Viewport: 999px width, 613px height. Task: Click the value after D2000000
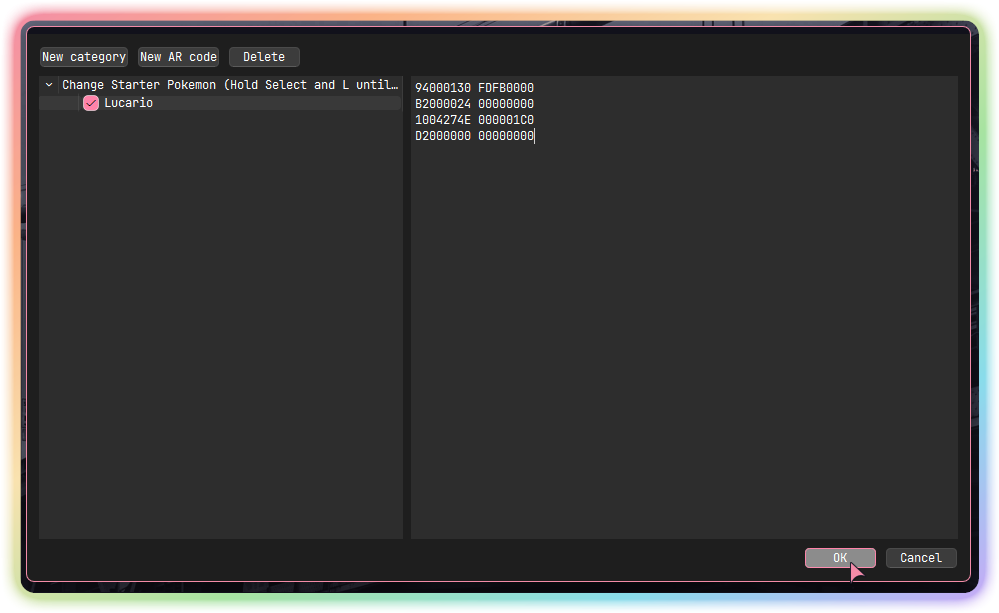(x=506, y=136)
